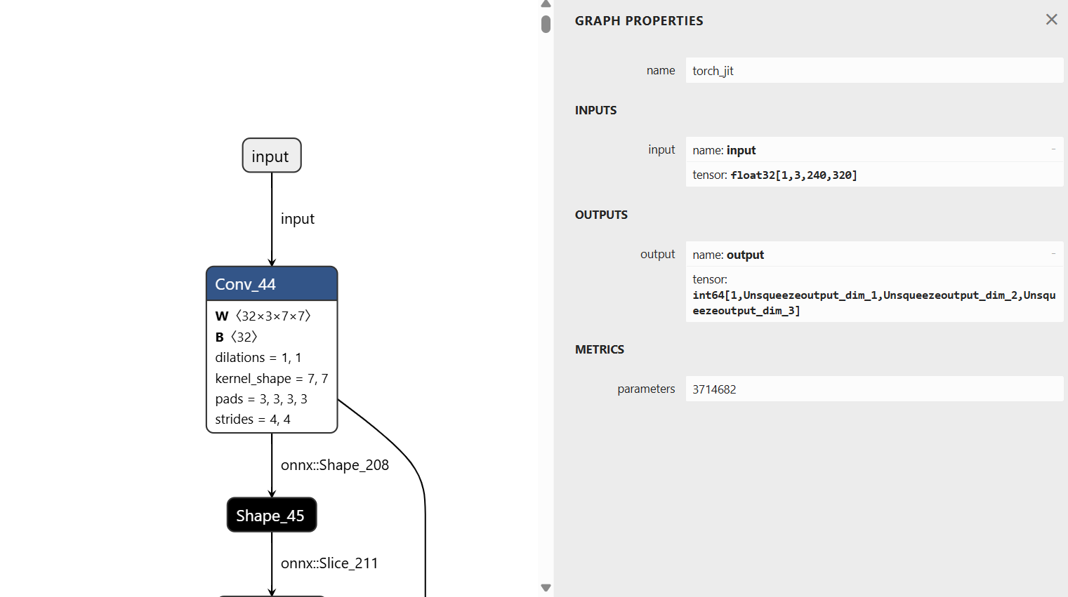Click the kernel_shape attribute row
The width and height of the screenshot is (1068, 597).
pyautogui.click(x=271, y=378)
